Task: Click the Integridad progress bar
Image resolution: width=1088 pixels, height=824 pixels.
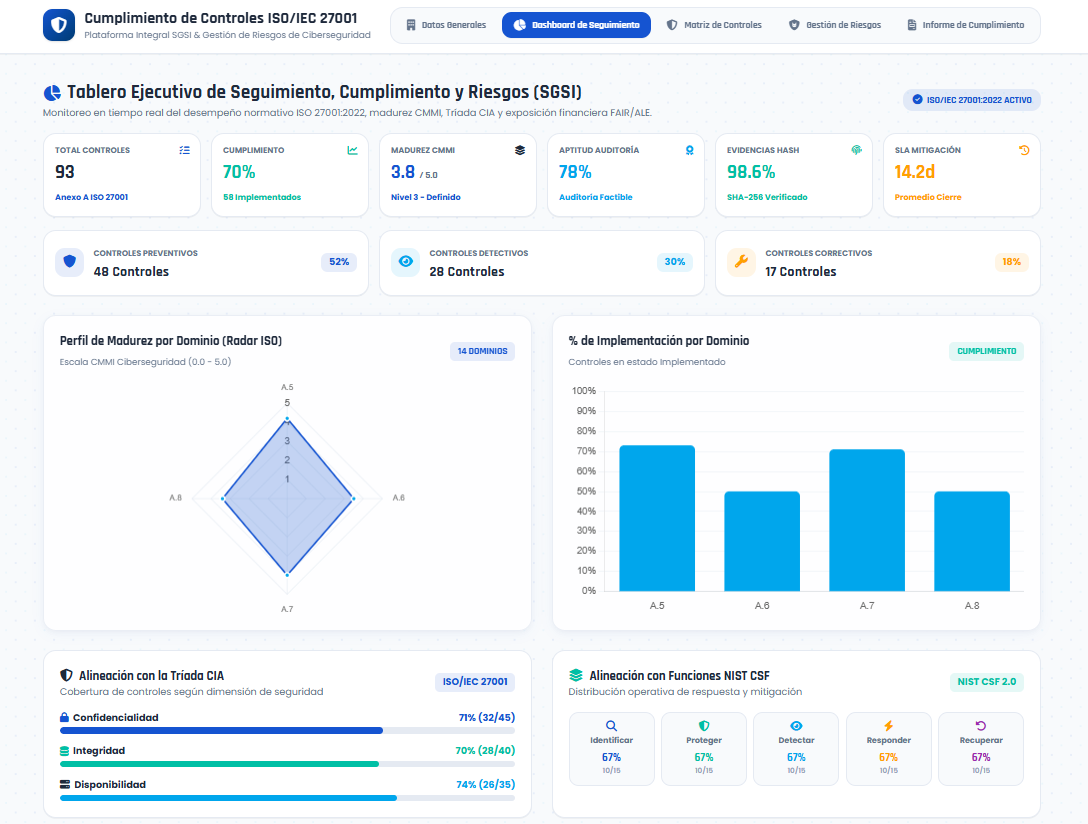Action: [287, 764]
